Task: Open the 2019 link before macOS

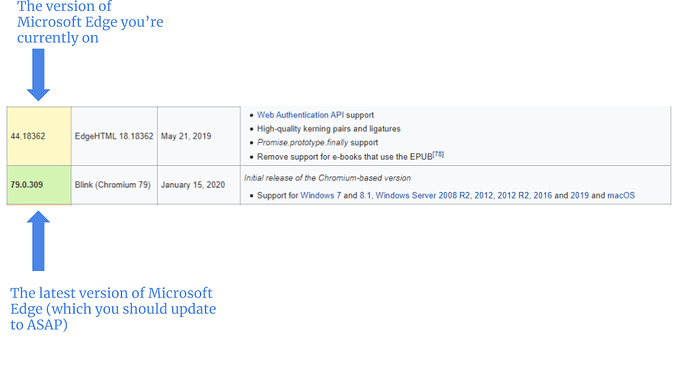Action: pyautogui.click(x=580, y=195)
